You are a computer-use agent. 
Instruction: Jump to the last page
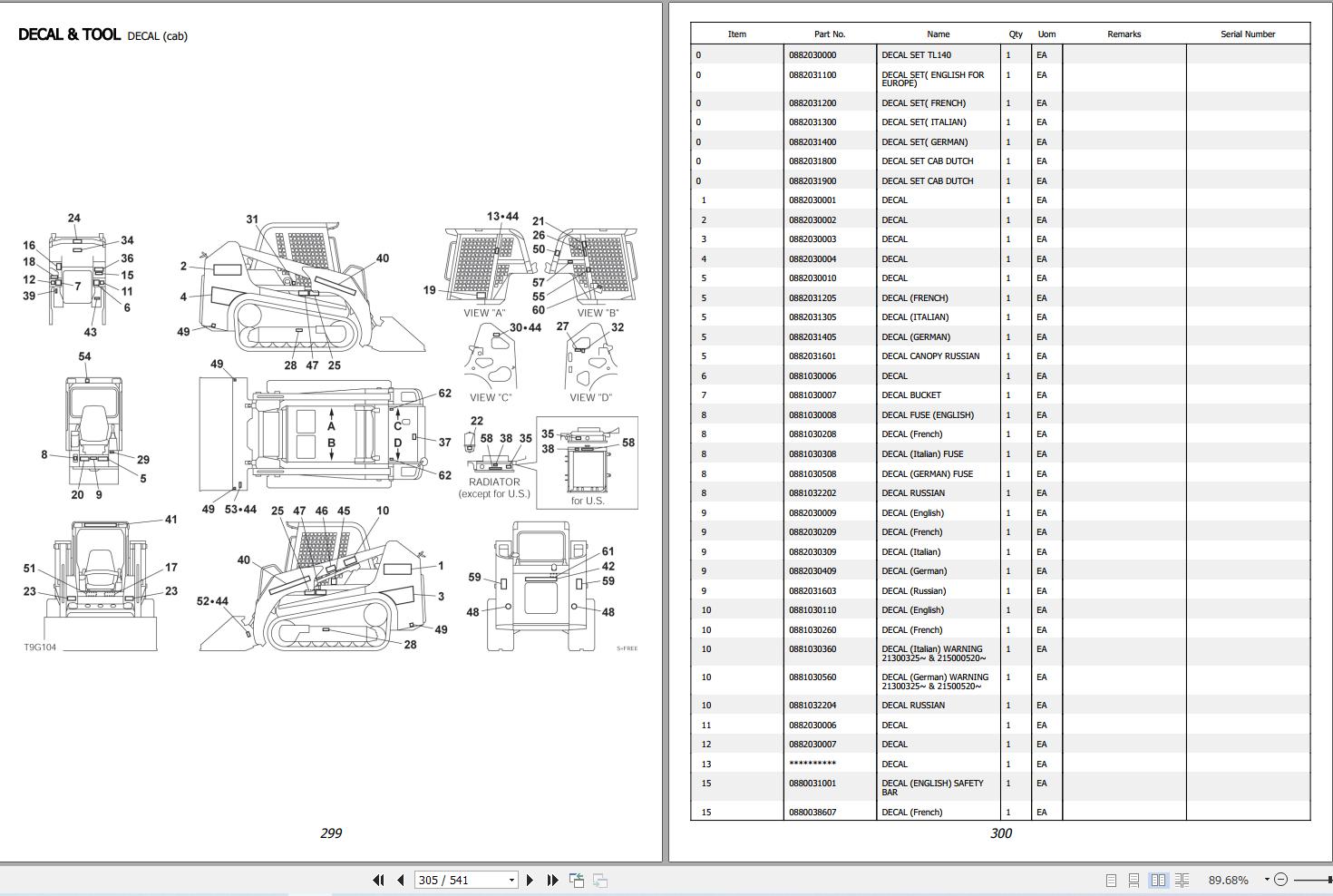(551, 880)
